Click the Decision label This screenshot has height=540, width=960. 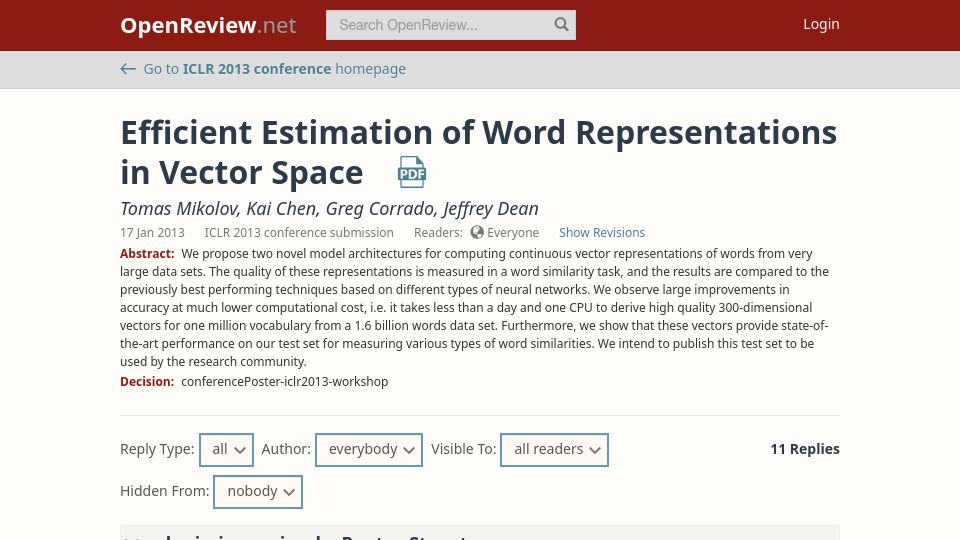coord(147,381)
